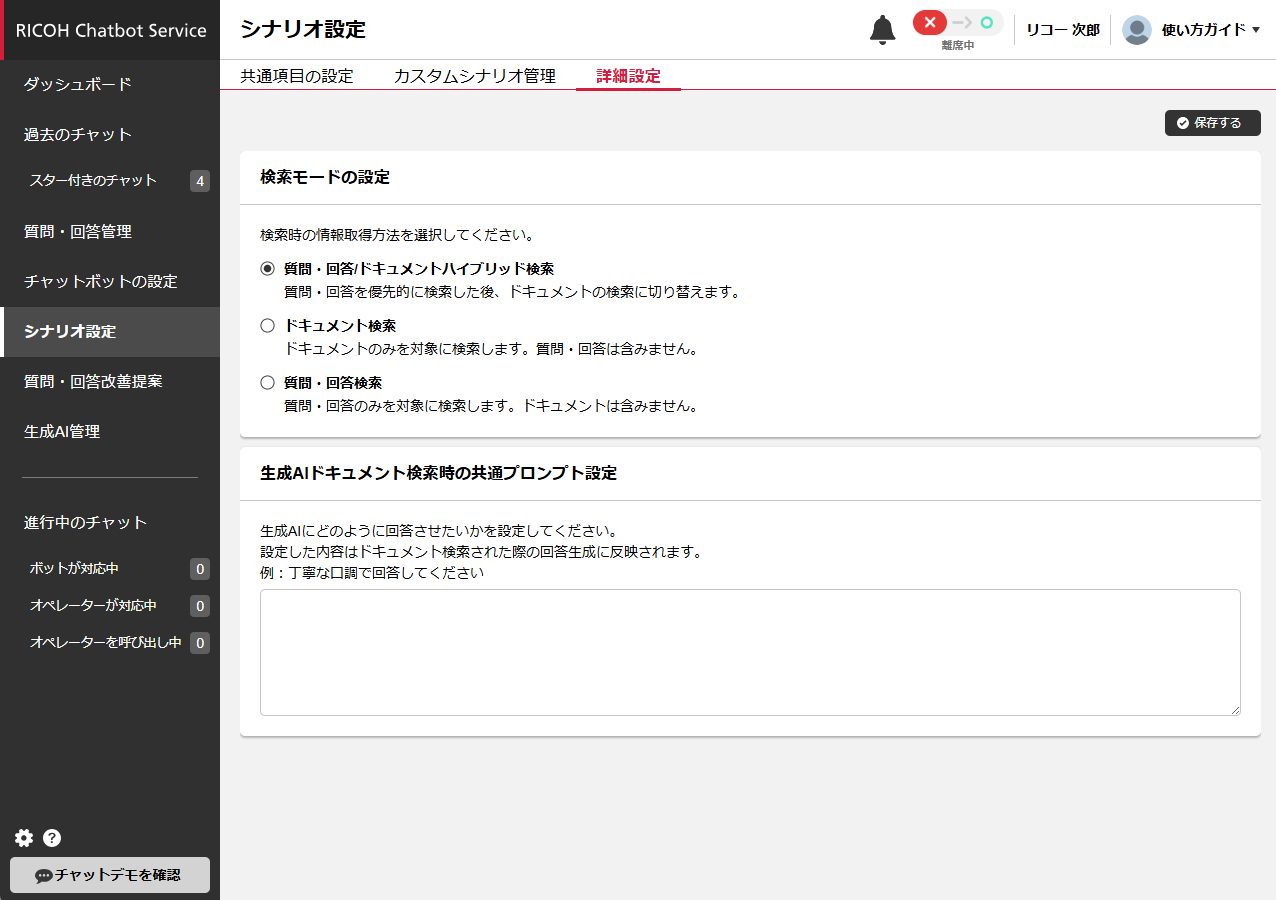Click the operator-handling chat count badge

tap(200, 606)
